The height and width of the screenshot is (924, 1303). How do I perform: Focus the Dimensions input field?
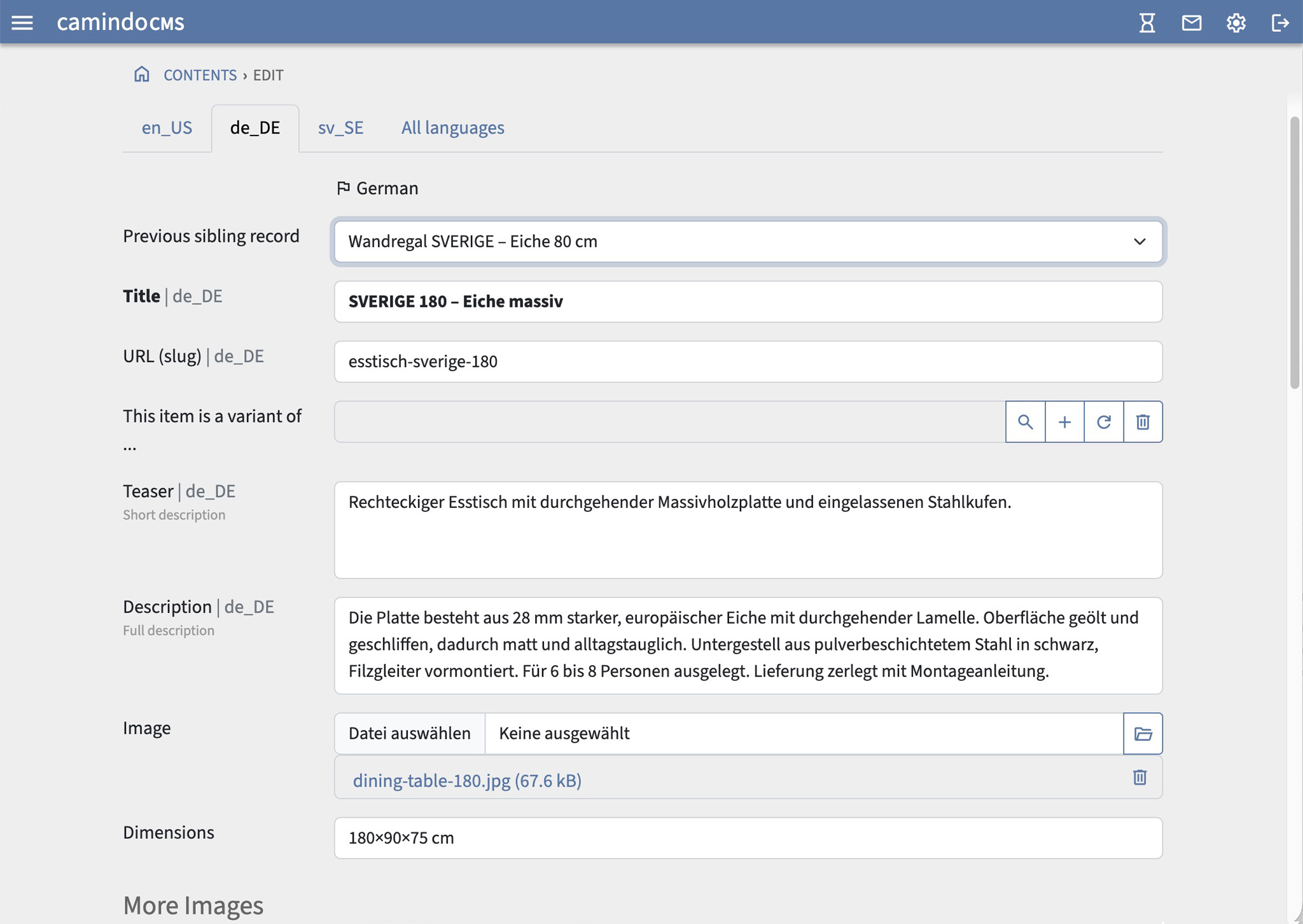(748, 838)
